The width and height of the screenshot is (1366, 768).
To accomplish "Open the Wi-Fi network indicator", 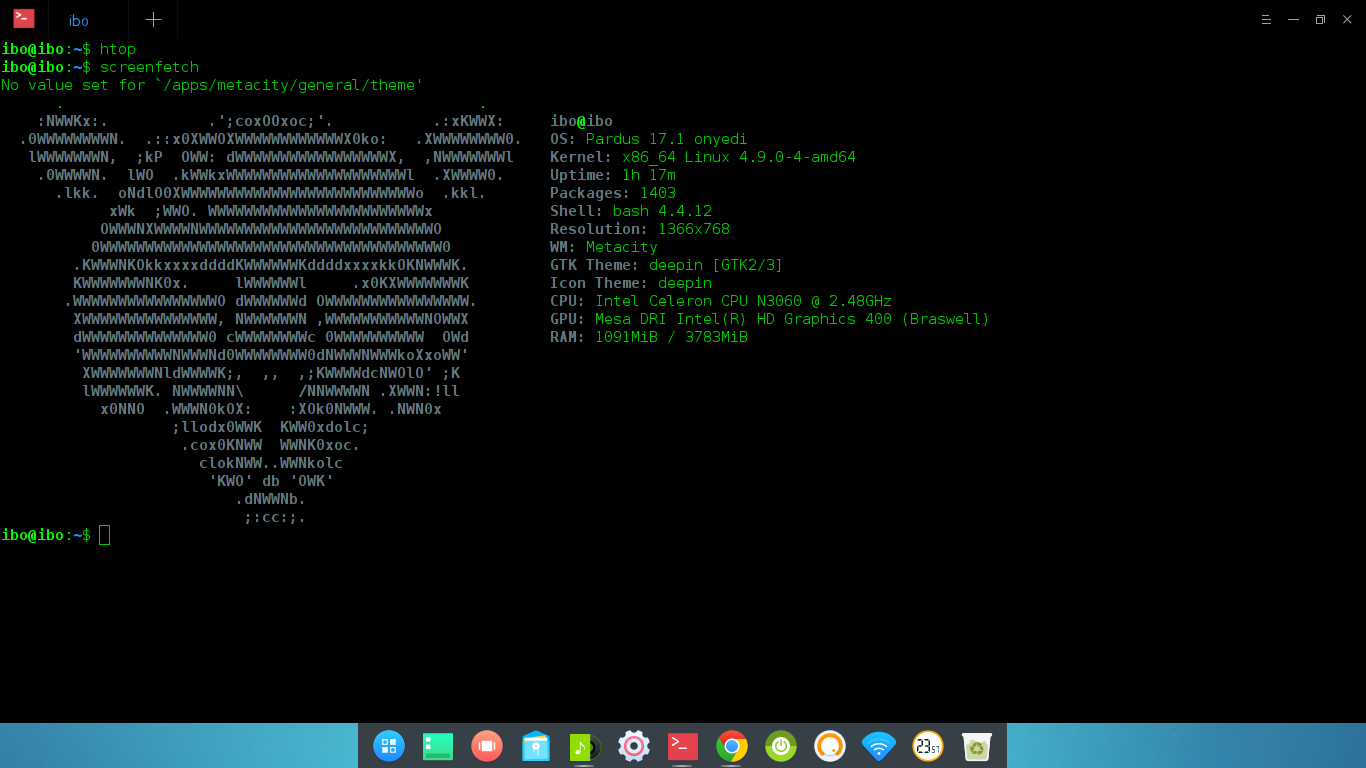I will 879,746.
